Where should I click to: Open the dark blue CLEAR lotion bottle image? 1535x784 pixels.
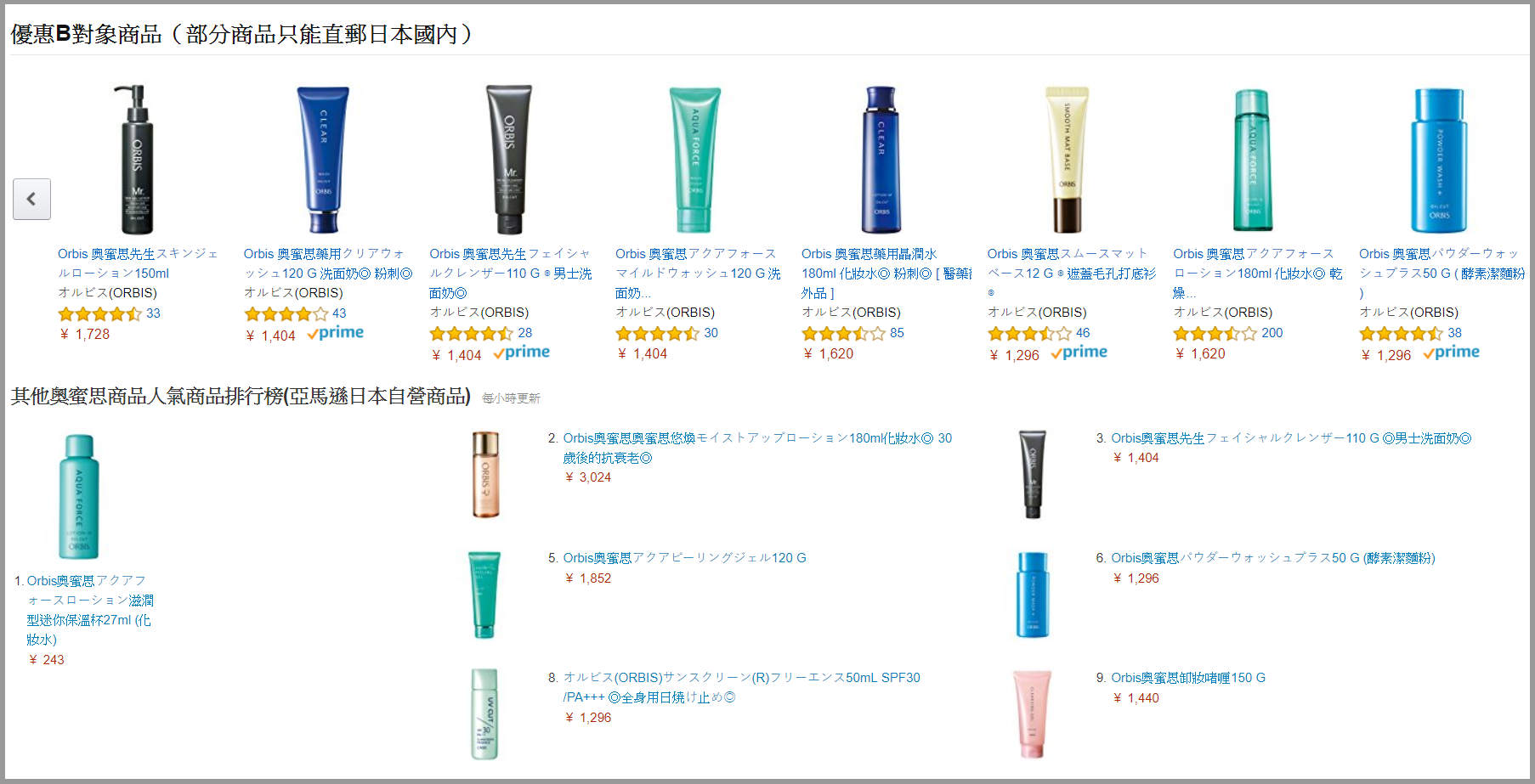click(x=881, y=159)
